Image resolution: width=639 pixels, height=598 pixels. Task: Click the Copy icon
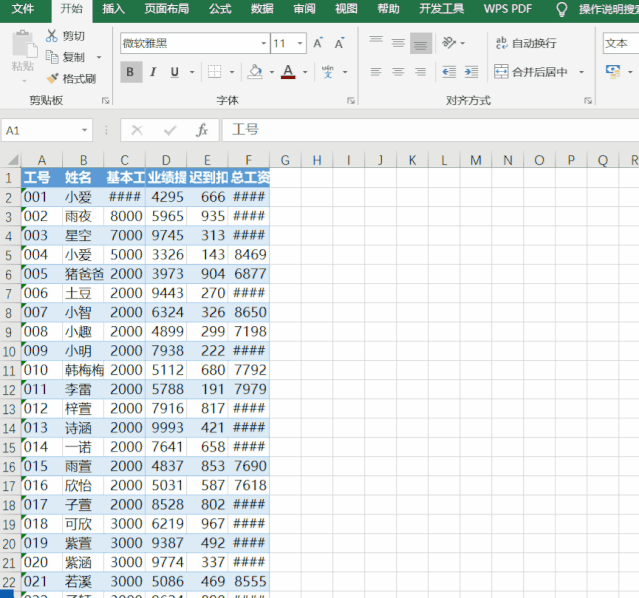click(x=52, y=57)
